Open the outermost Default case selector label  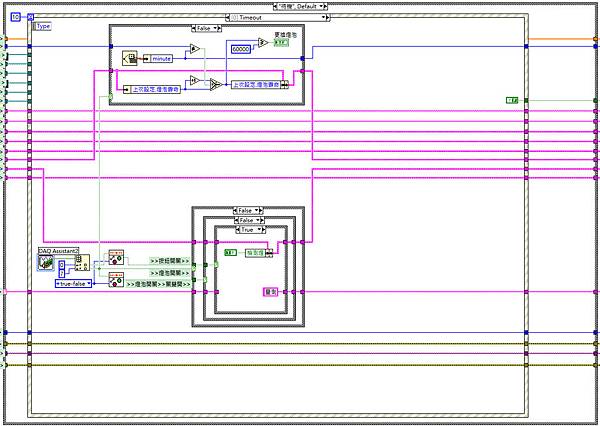(x=300, y=7)
